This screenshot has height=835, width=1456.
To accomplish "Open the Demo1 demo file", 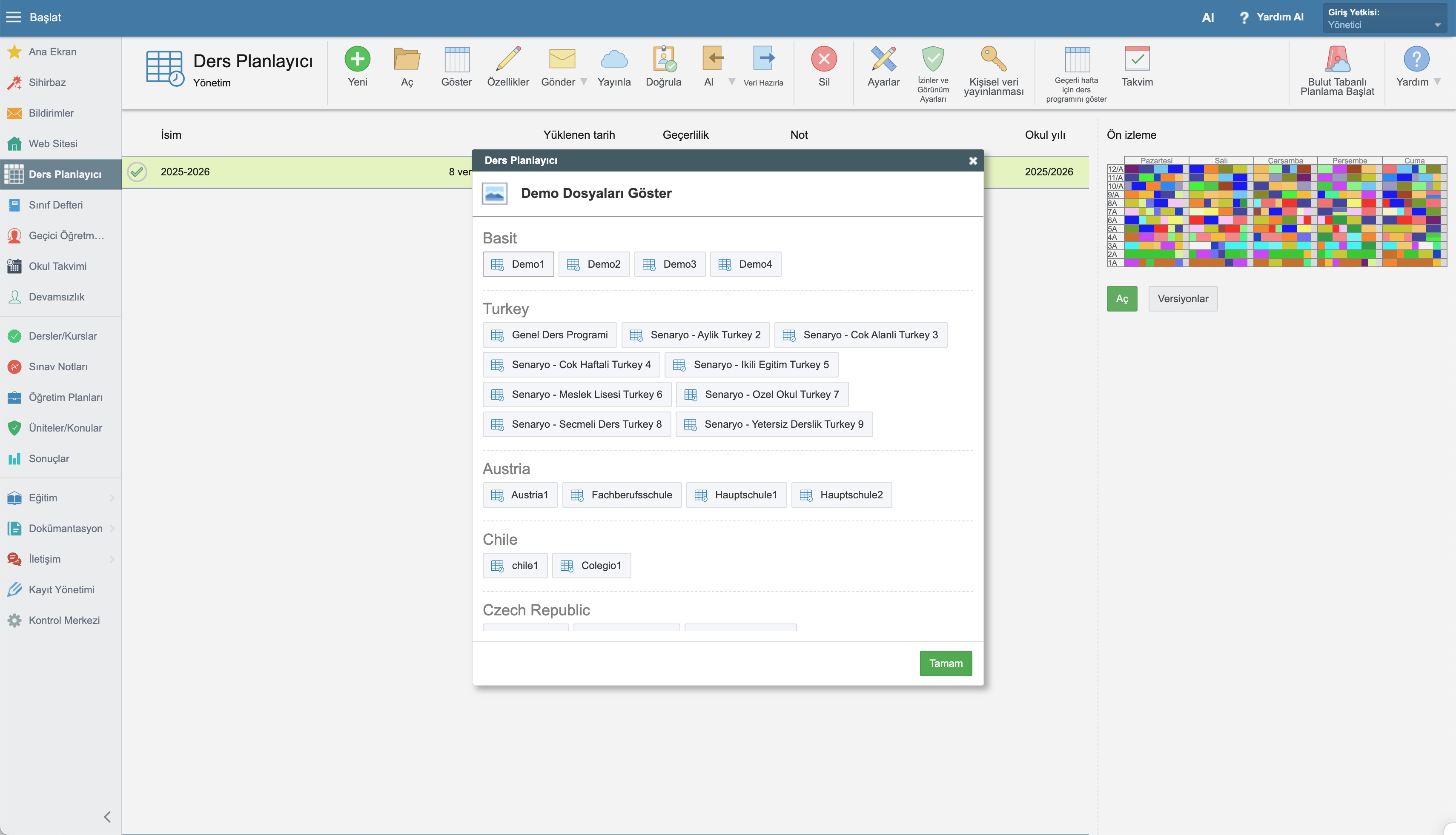I will click(518, 264).
